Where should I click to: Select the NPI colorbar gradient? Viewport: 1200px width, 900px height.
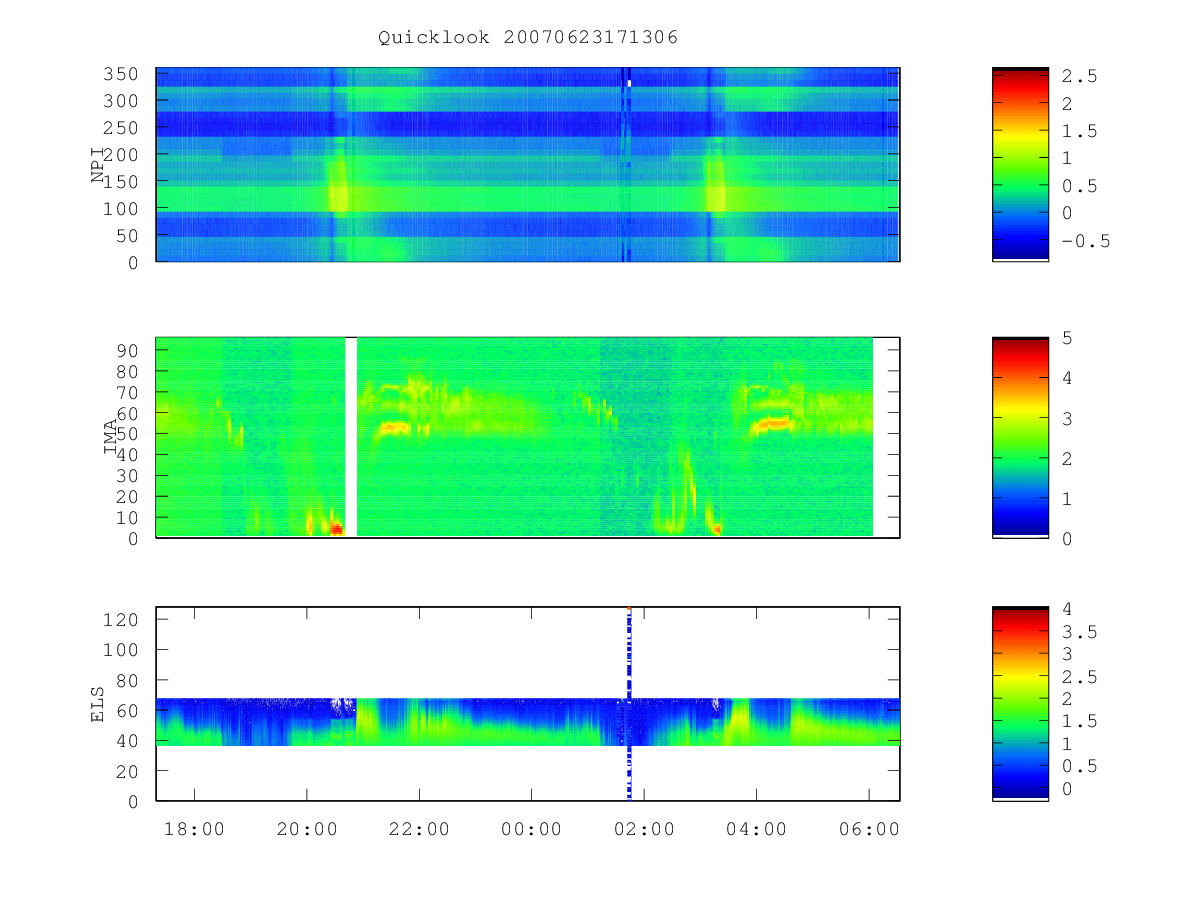click(1020, 164)
